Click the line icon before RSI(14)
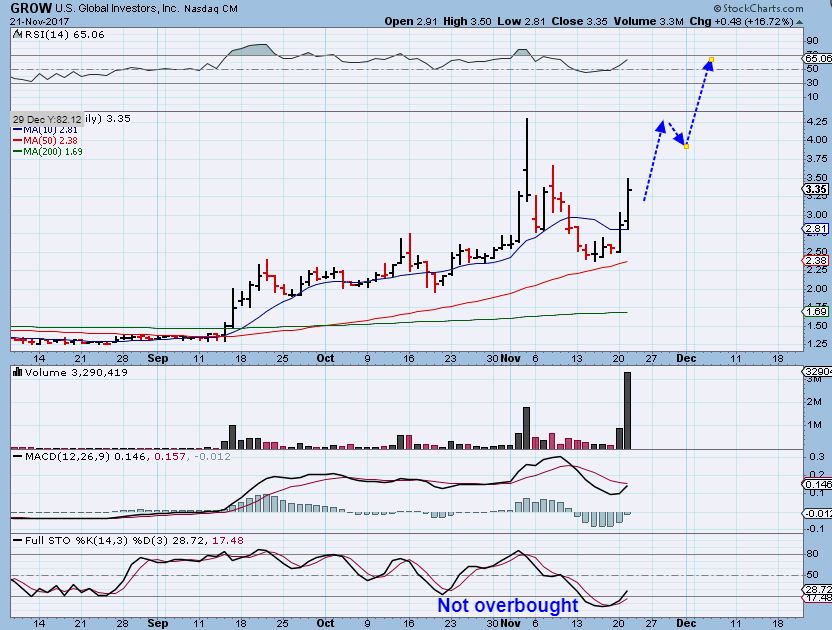Viewport: 832px width, 630px height. (18, 34)
